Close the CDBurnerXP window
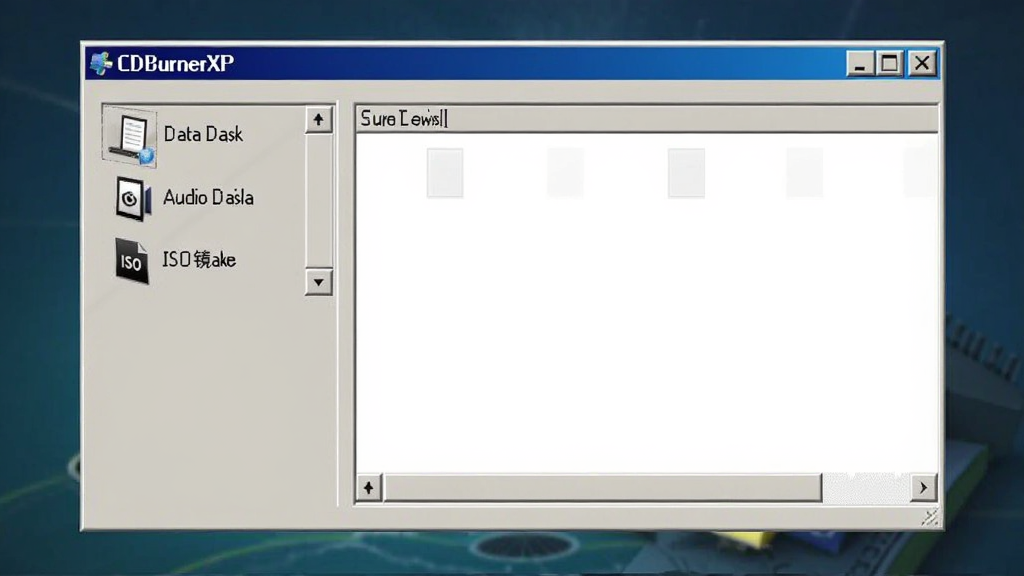The image size is (1024, 576). [x=922, y=63]
